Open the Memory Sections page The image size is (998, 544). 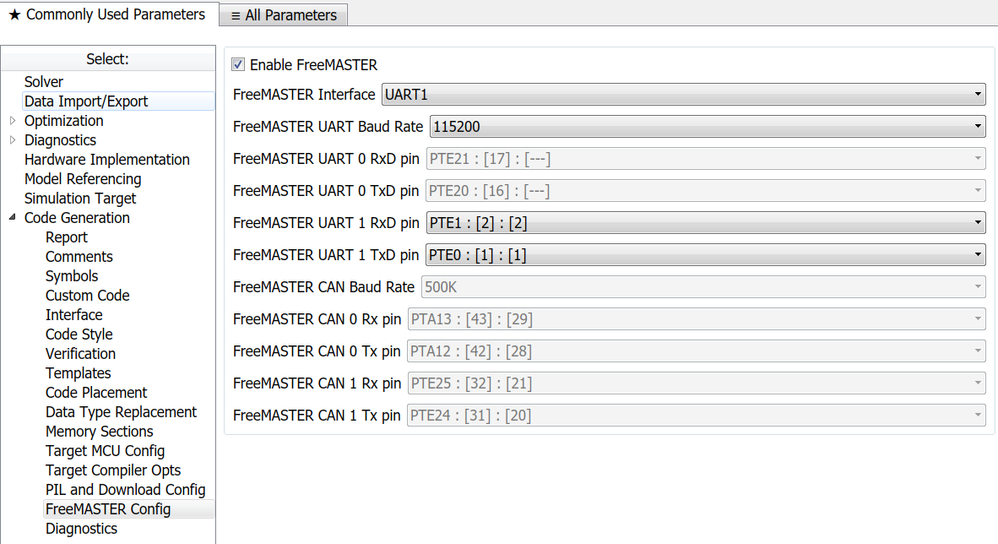(99, 432)
